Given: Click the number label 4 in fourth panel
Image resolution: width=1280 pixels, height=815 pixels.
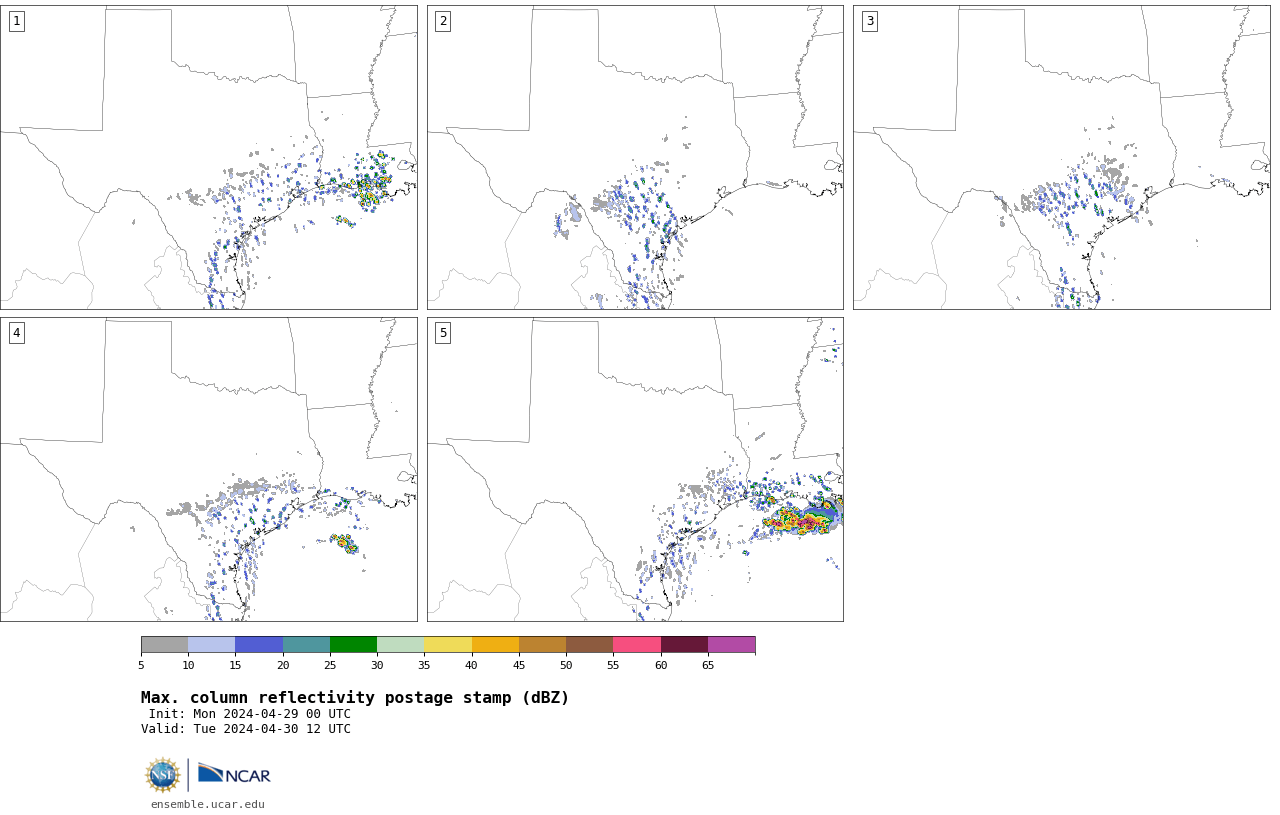Looking at the screenshot, I should click(x=16, y=333).
